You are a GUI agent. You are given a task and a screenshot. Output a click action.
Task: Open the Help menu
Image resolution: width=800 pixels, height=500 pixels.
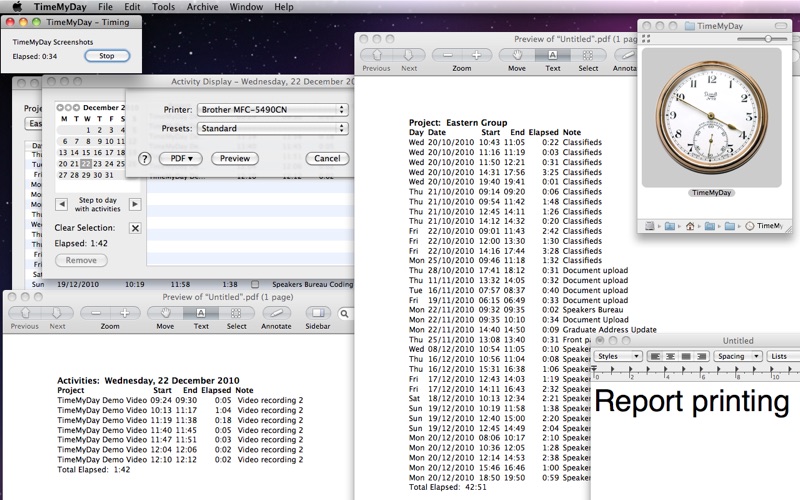point(284,7)
